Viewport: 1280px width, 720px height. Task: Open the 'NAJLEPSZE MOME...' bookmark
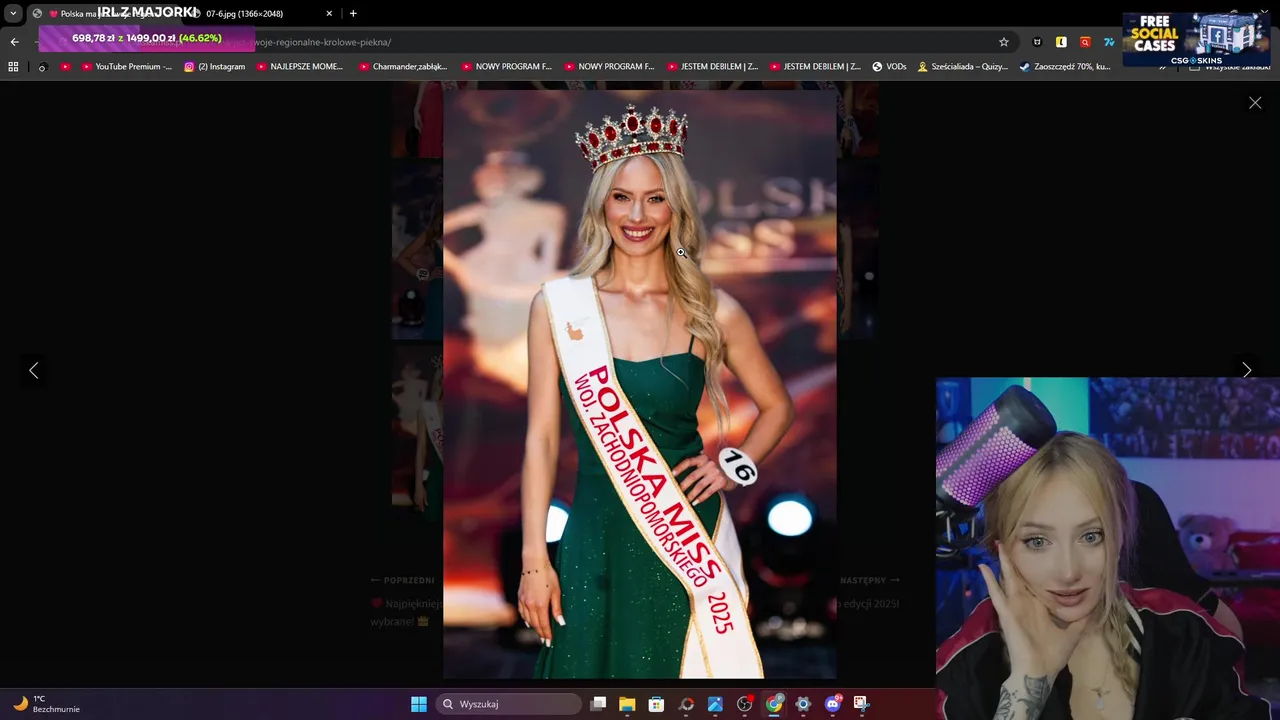tap(300, 67)
